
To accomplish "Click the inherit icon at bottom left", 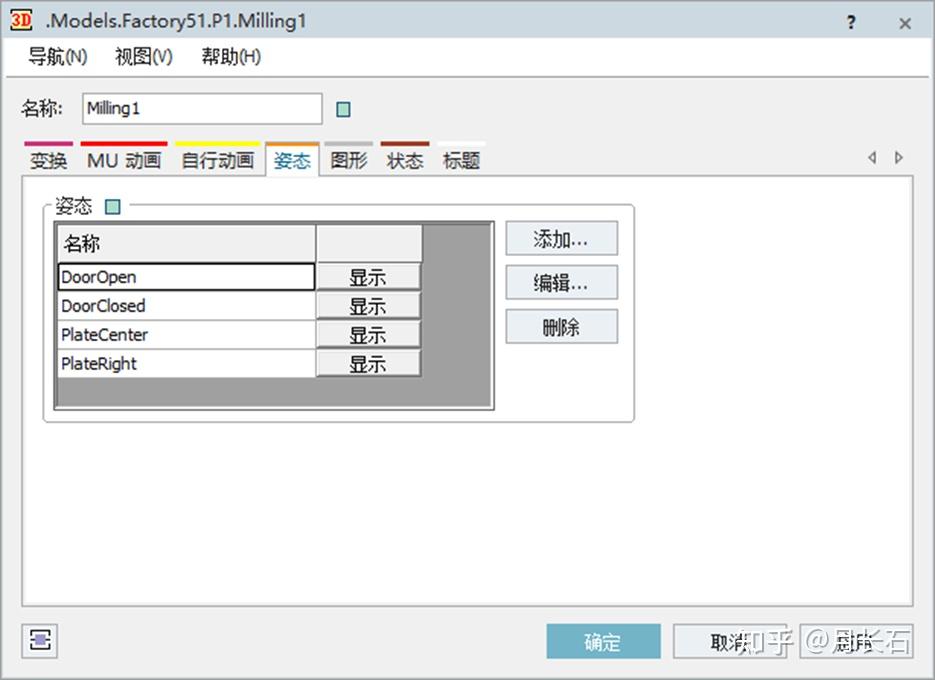I will coord(38,640).
